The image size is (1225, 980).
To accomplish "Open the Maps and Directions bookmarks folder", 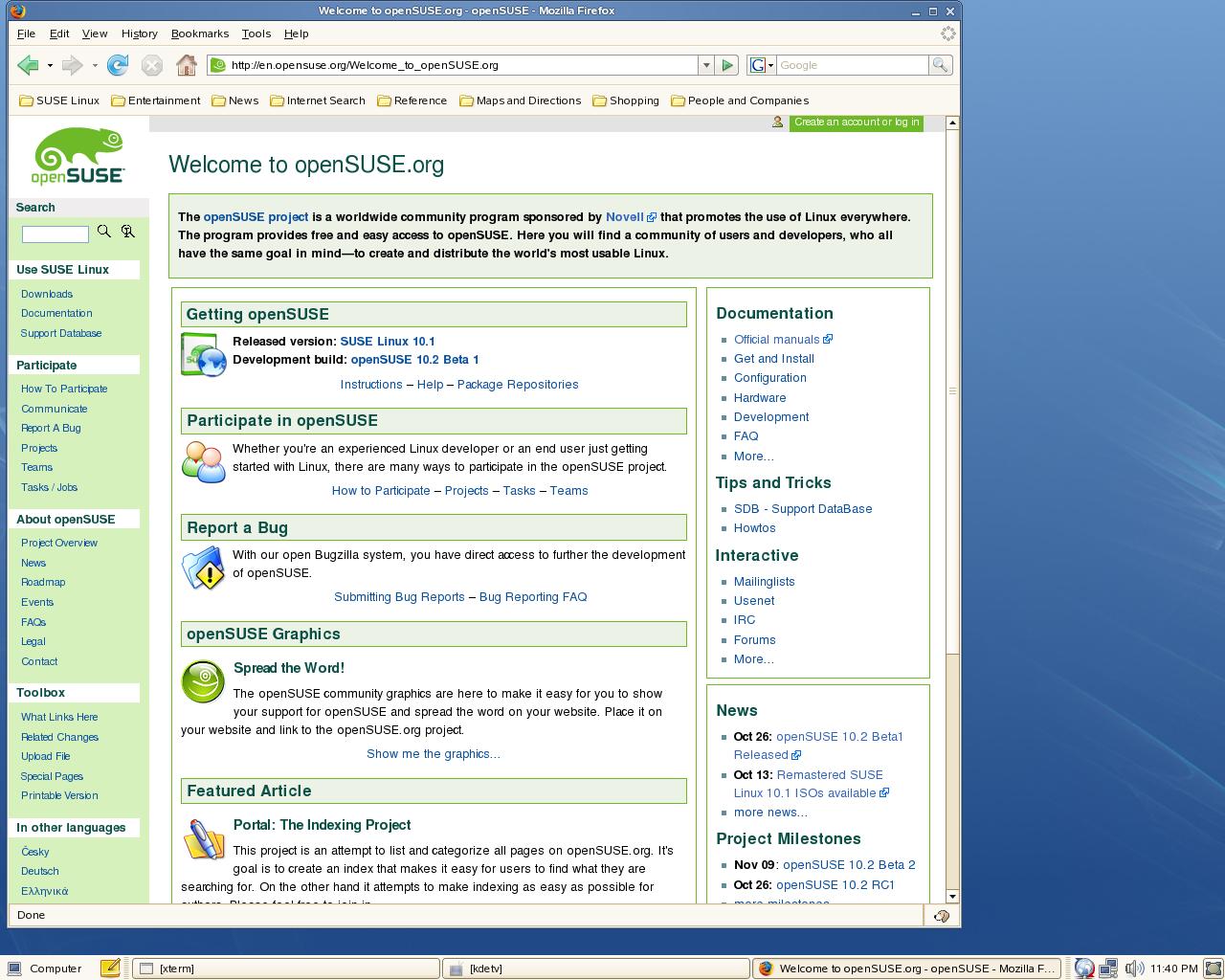I will 521,100.
